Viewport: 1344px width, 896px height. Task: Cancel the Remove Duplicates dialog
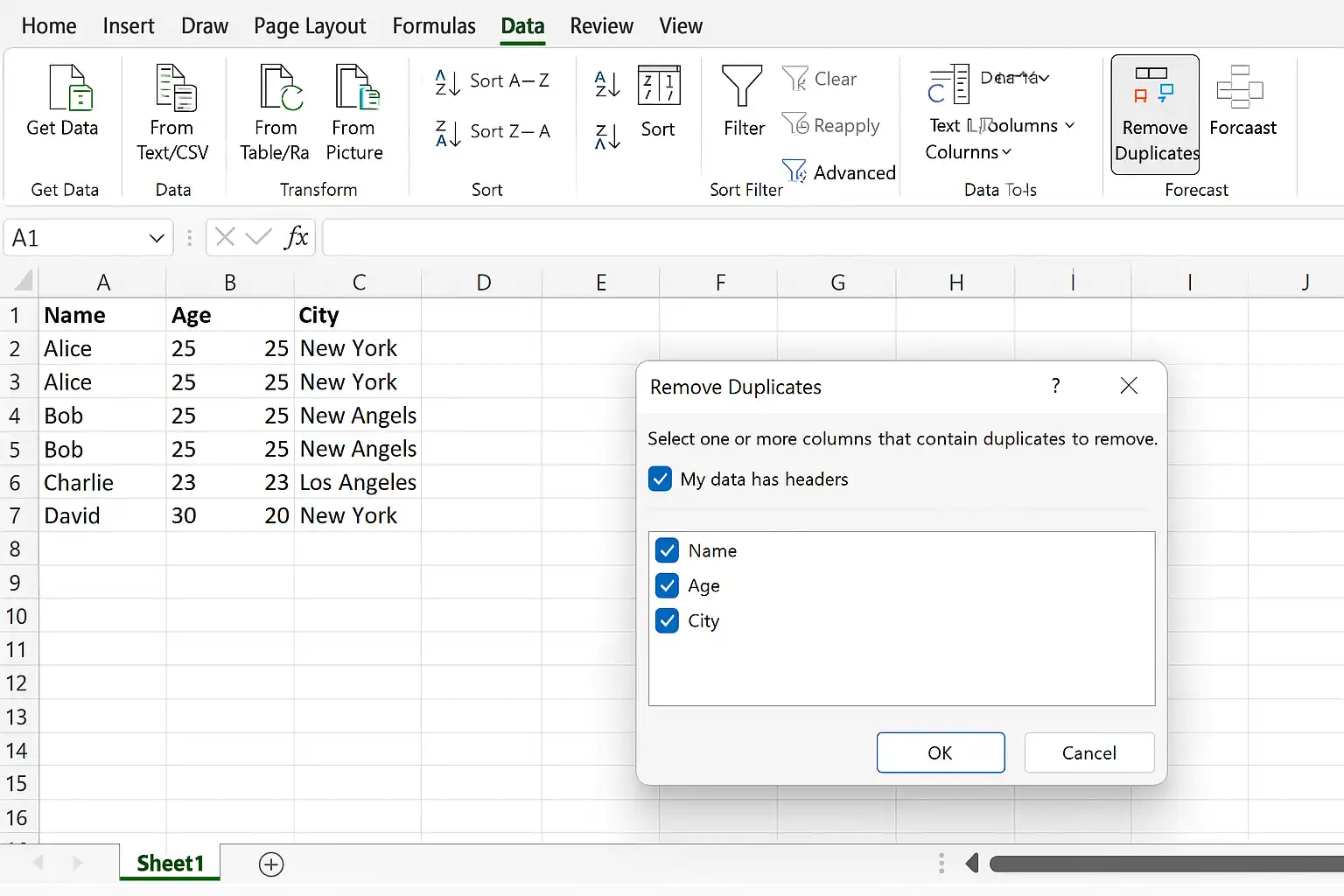1088,753
